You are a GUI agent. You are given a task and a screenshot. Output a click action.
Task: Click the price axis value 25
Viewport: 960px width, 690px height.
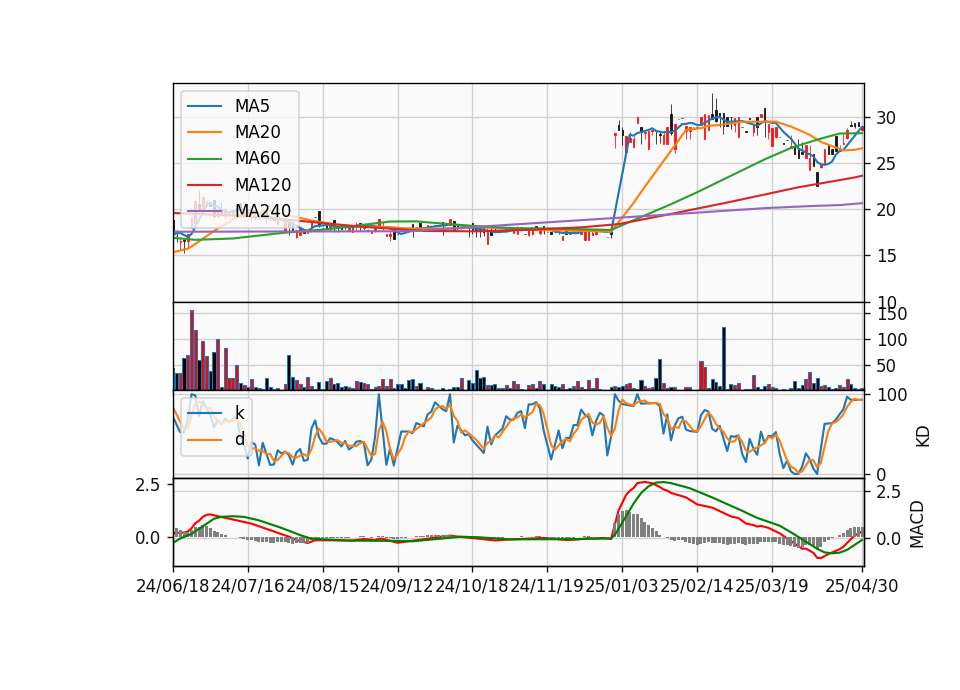pyautogui.click(x=886, y=164)
